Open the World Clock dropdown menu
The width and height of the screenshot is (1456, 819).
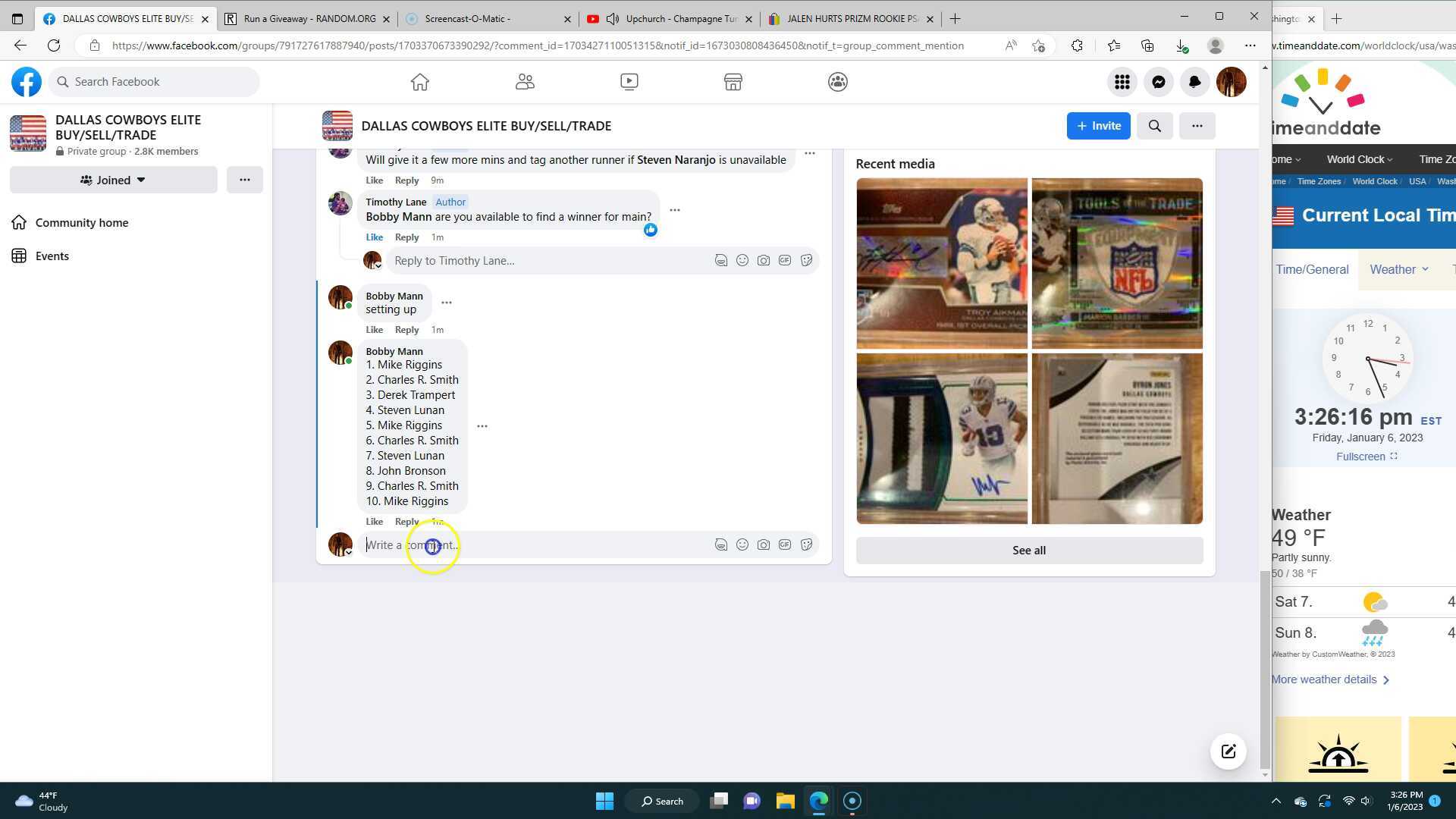click(1359, 159)
